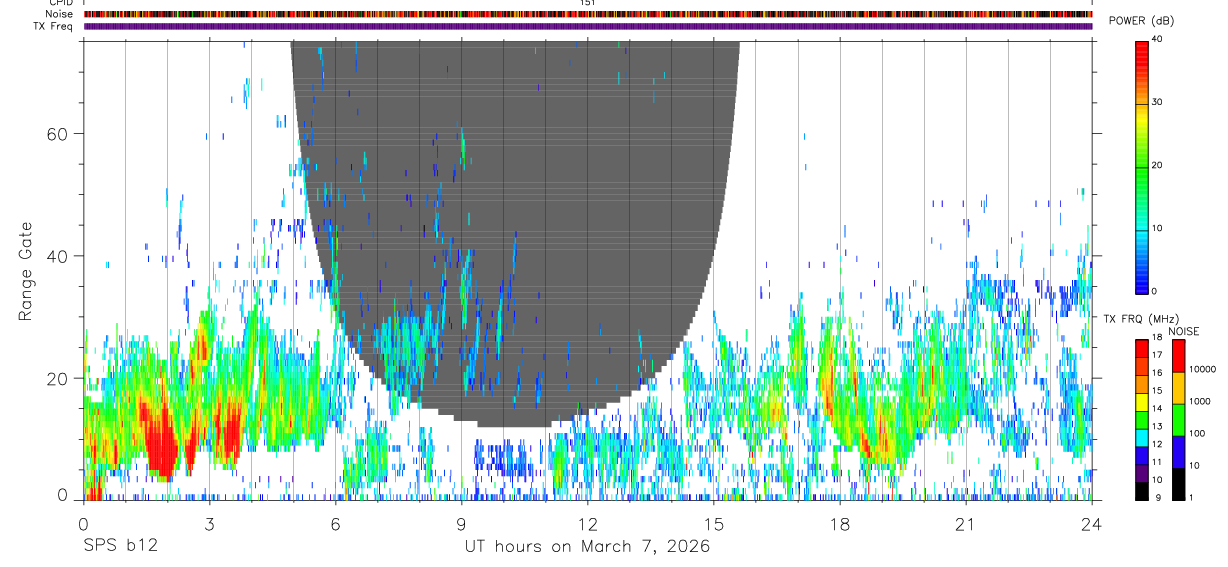Screen dimensions: 1228x567
Task: Click the 20 label on POWER color bar
Action: [1157, 165]
